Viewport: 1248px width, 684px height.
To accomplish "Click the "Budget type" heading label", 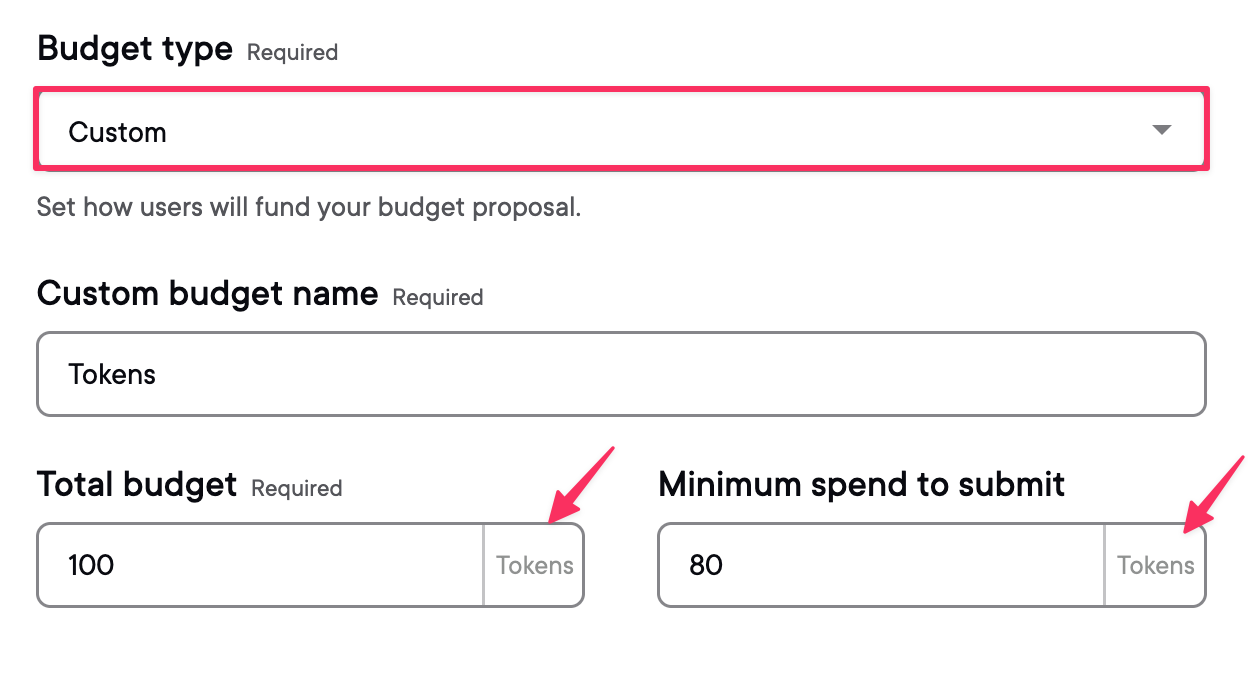I will (134, 48).
